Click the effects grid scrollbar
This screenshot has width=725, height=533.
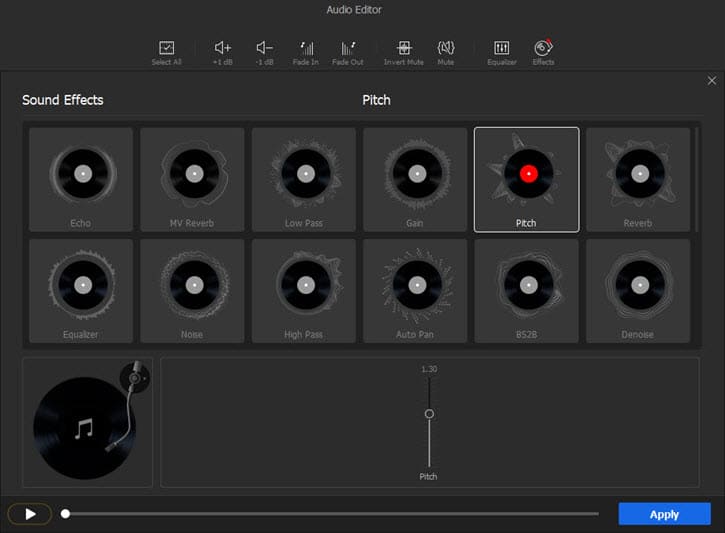tap(697, 180)
